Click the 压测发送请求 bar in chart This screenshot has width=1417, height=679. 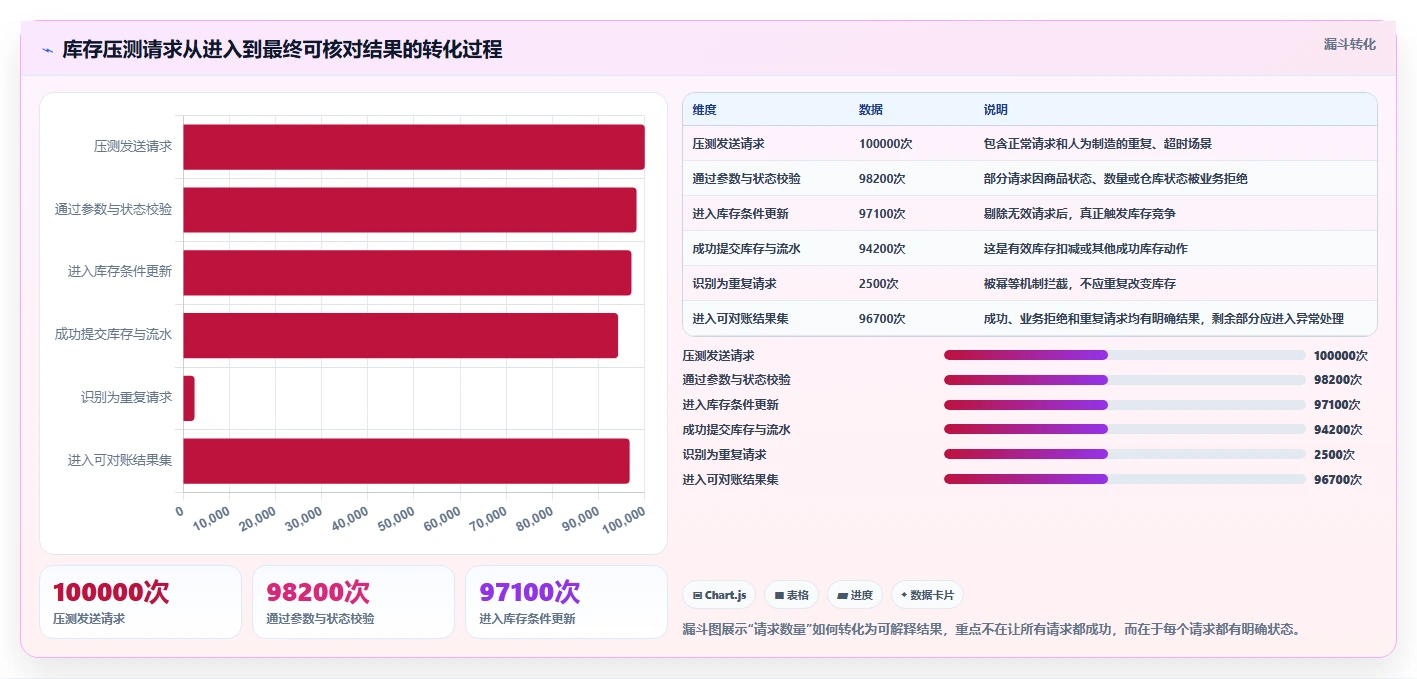[x=414, y=147]
